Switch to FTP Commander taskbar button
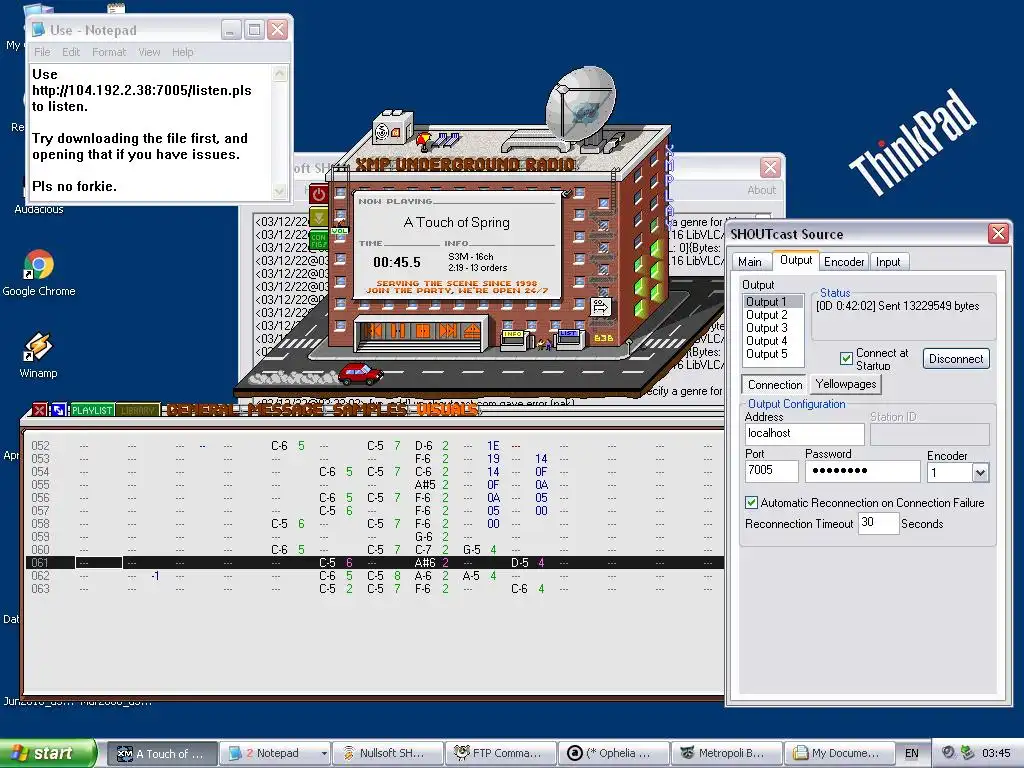Screen dimensions: 1024x768 pos(501,754)
